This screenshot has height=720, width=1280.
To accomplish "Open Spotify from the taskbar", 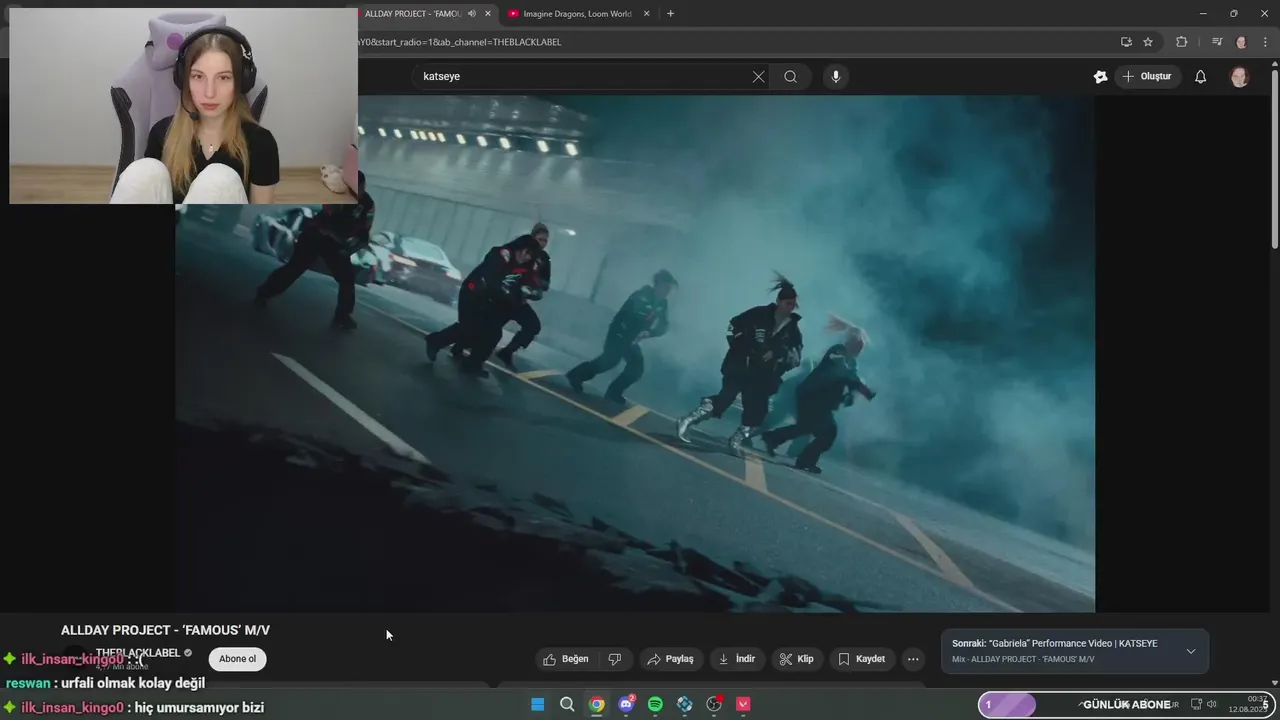I will pos(655,704).
